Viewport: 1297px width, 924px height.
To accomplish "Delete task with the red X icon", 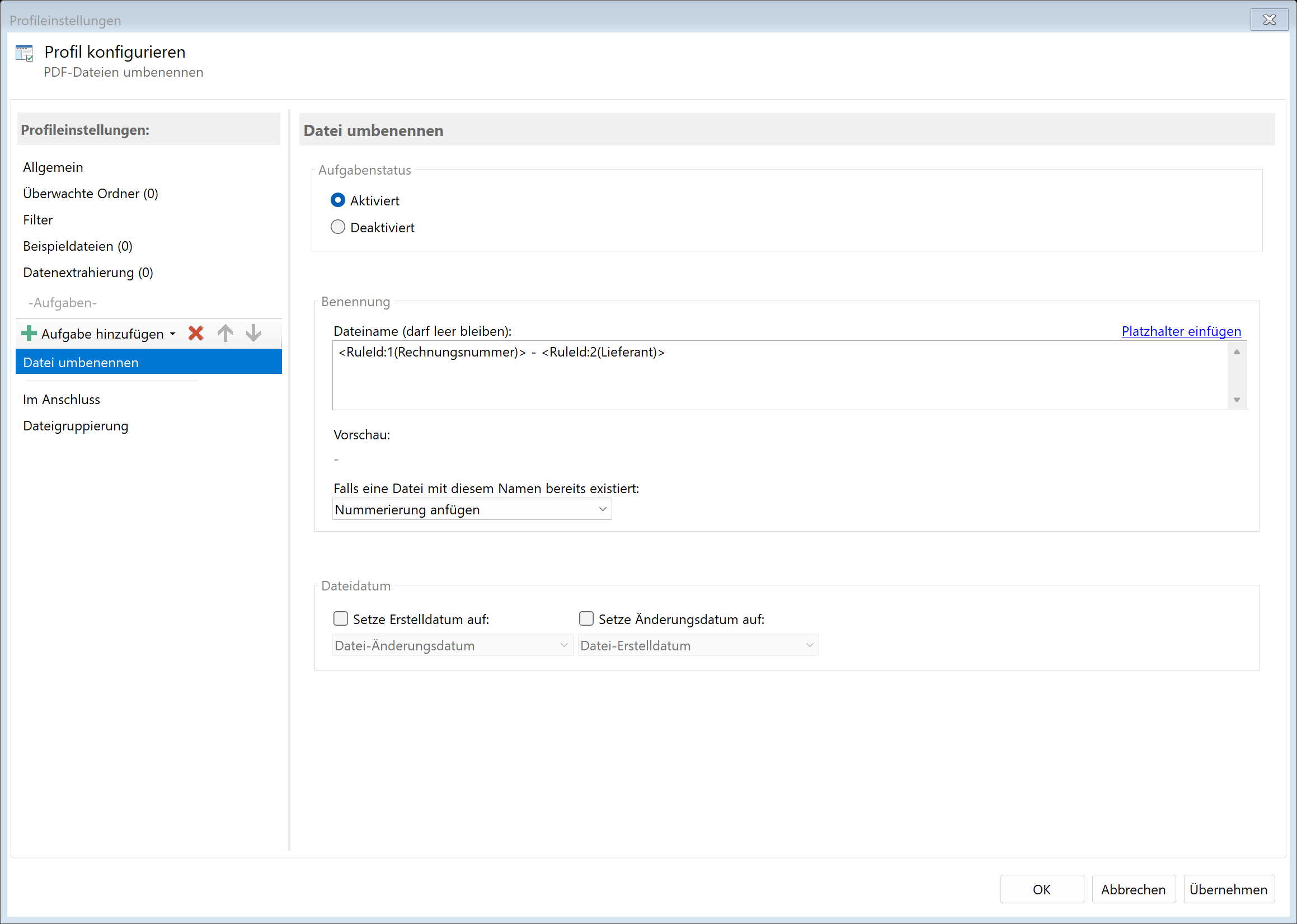I will click(x=196, y=334).
